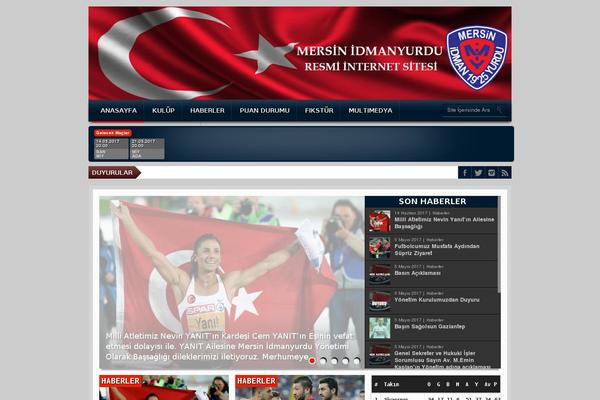600x400 pixels.
Task: Open the MULTIMEDYA menu
Action: pyautogui.click(x=370, y=111)
